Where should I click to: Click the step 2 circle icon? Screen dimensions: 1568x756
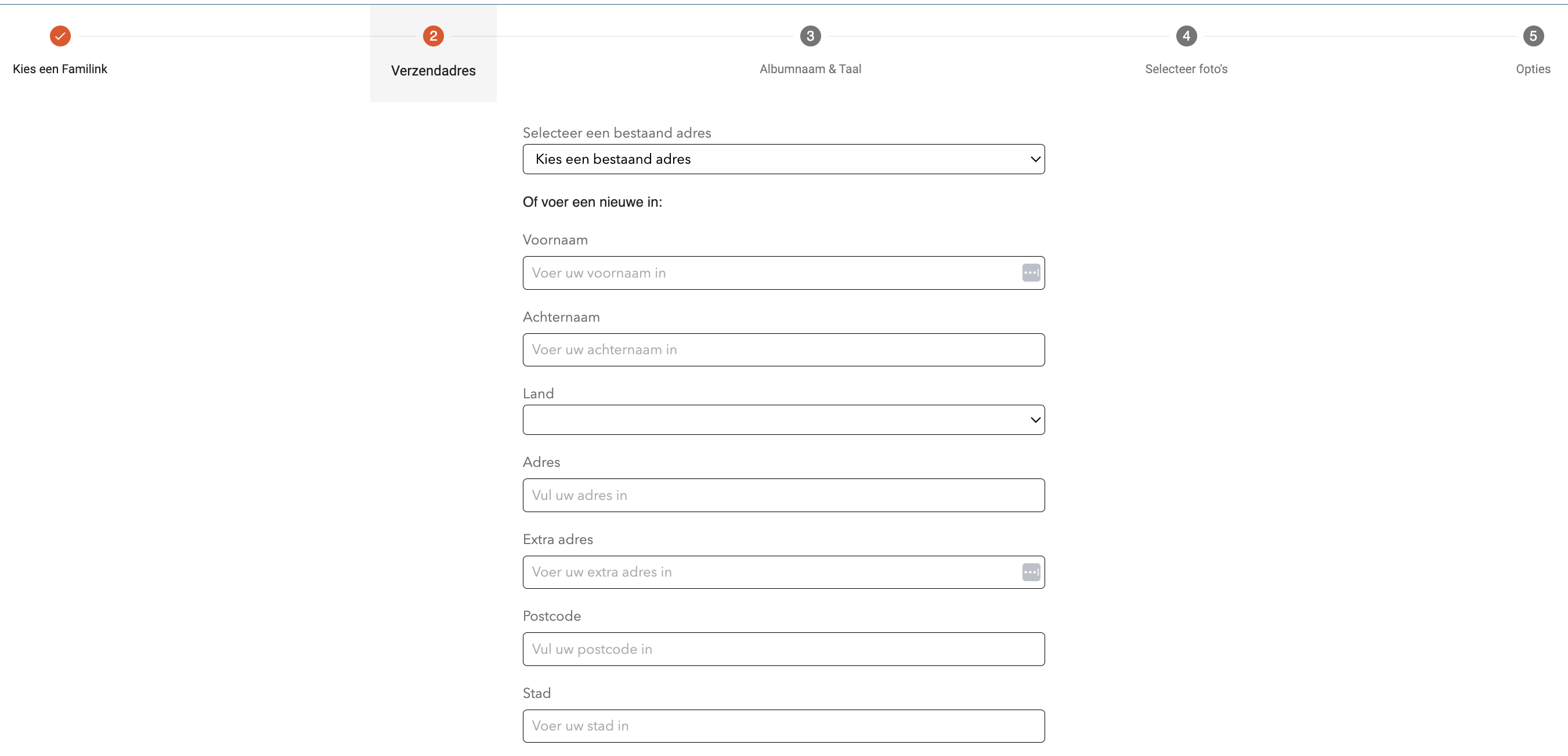point(433,36)
